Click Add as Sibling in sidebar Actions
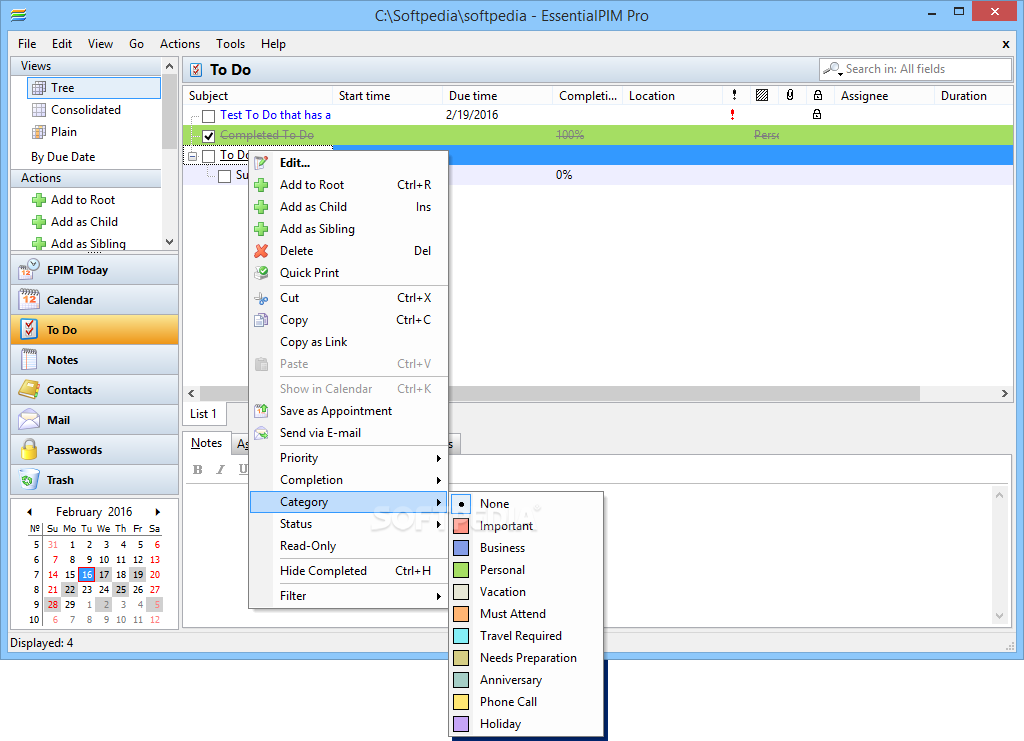This screenshot has height=741, width=1024. click(x=88, y=244)
